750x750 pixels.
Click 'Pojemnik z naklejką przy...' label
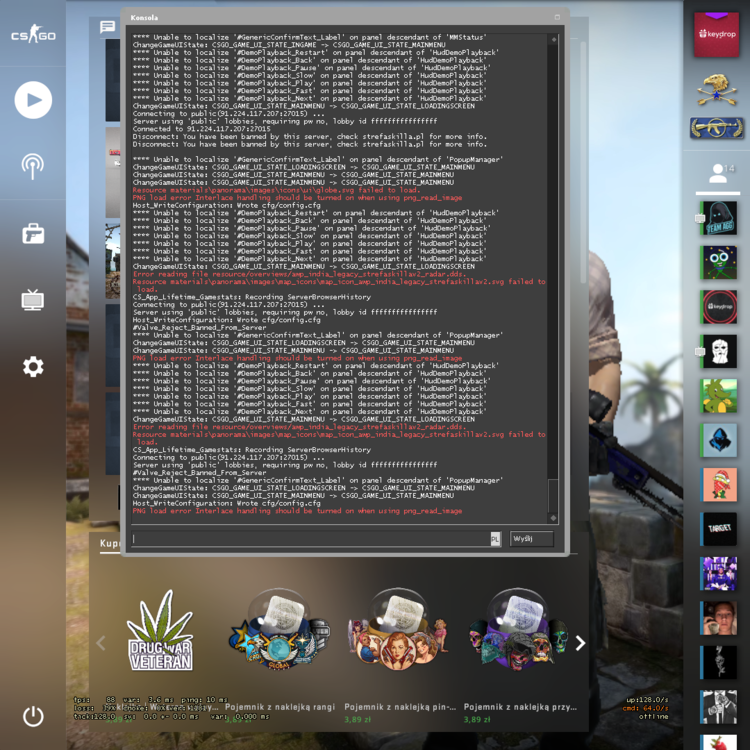pyautogui.click(x=520, y=707)
